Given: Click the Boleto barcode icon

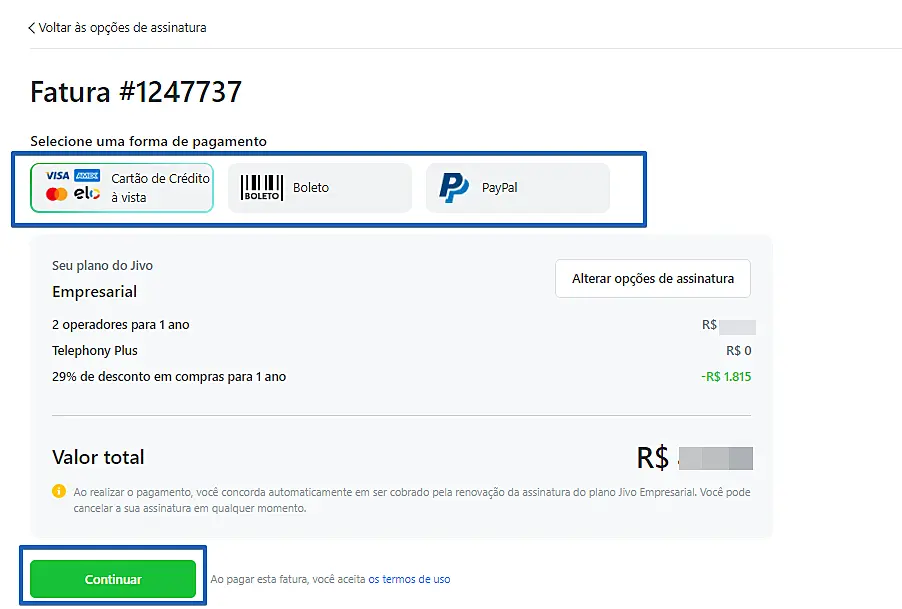Looking at the screenshot, I should coord(262,187).
